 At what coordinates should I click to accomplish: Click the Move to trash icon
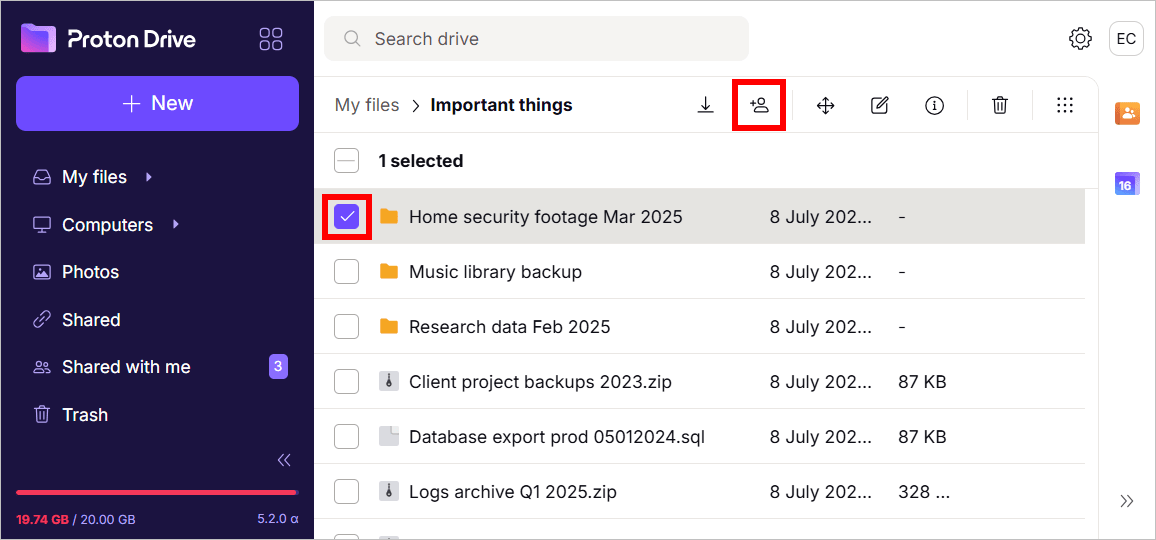(1000, 105)
